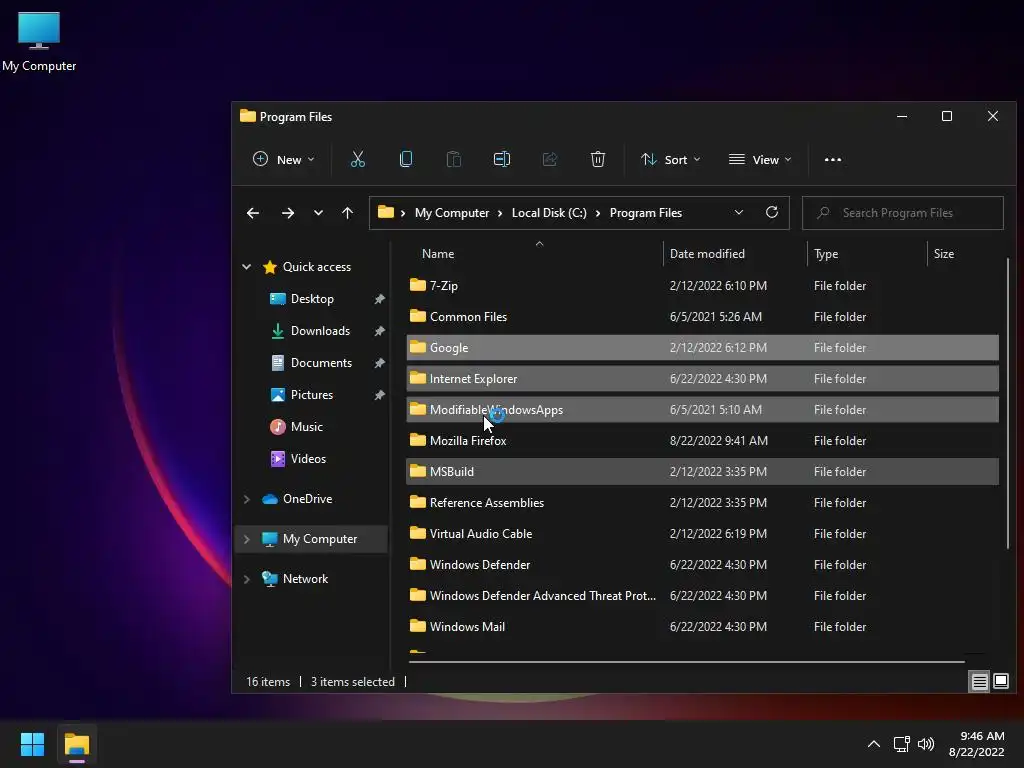
Task: Click the Paste clipboard icon
Action: pos(454,159)
